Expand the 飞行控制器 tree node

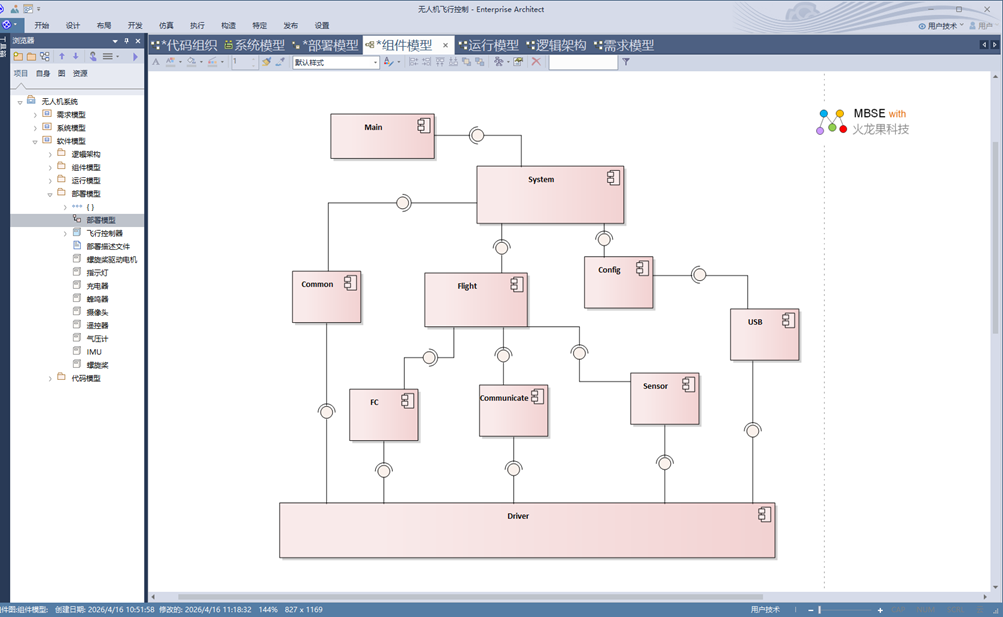65,233
